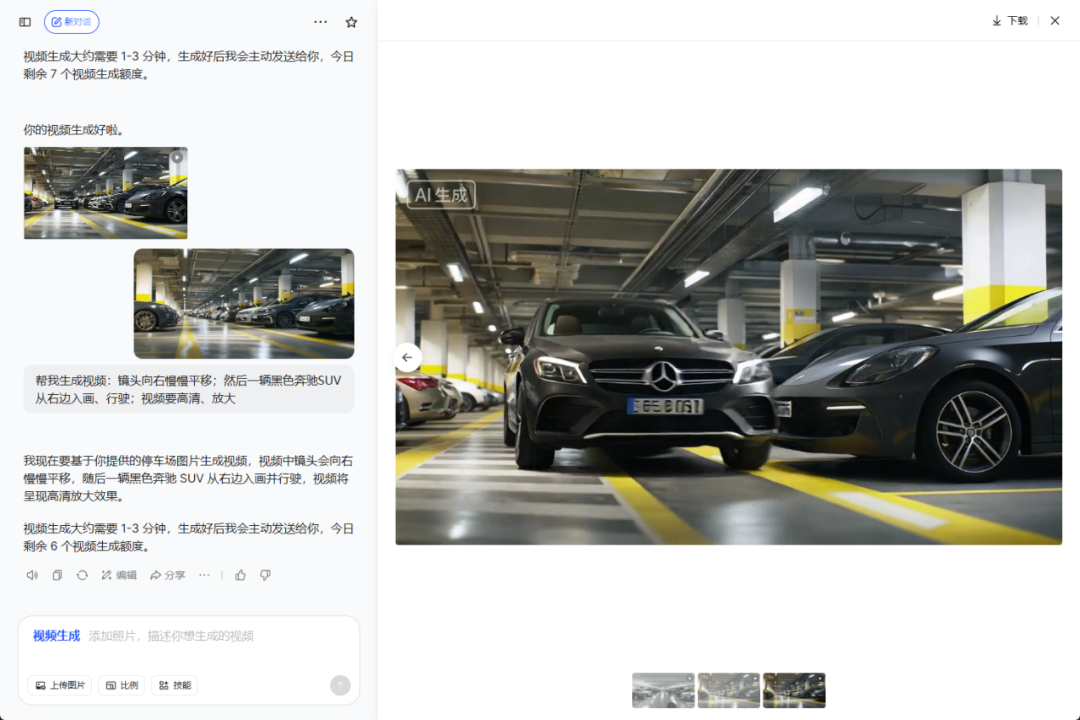Screen dimensions: 1080x720
Task: Download the image via 下载
Action: pos(1009,21)
